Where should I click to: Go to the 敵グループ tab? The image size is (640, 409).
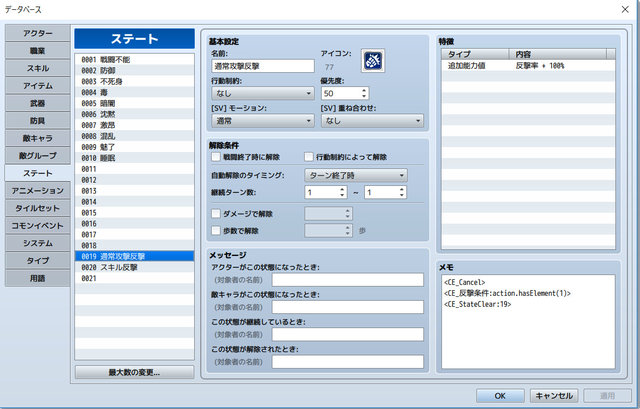[38, 156]
